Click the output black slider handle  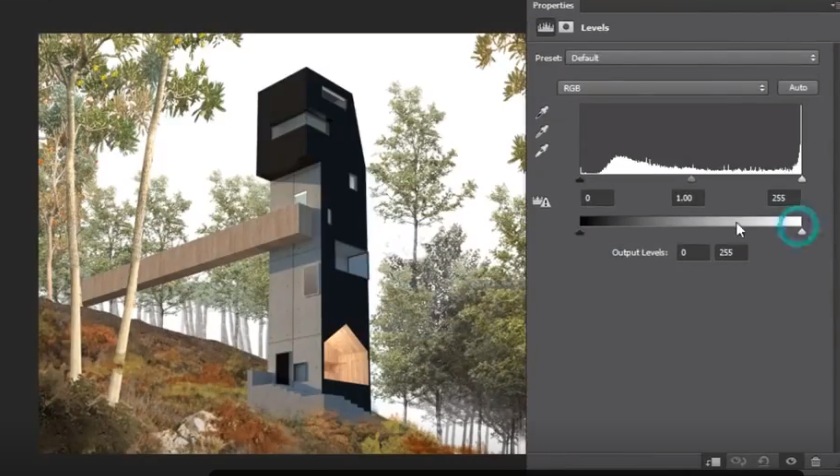(580, 232)
